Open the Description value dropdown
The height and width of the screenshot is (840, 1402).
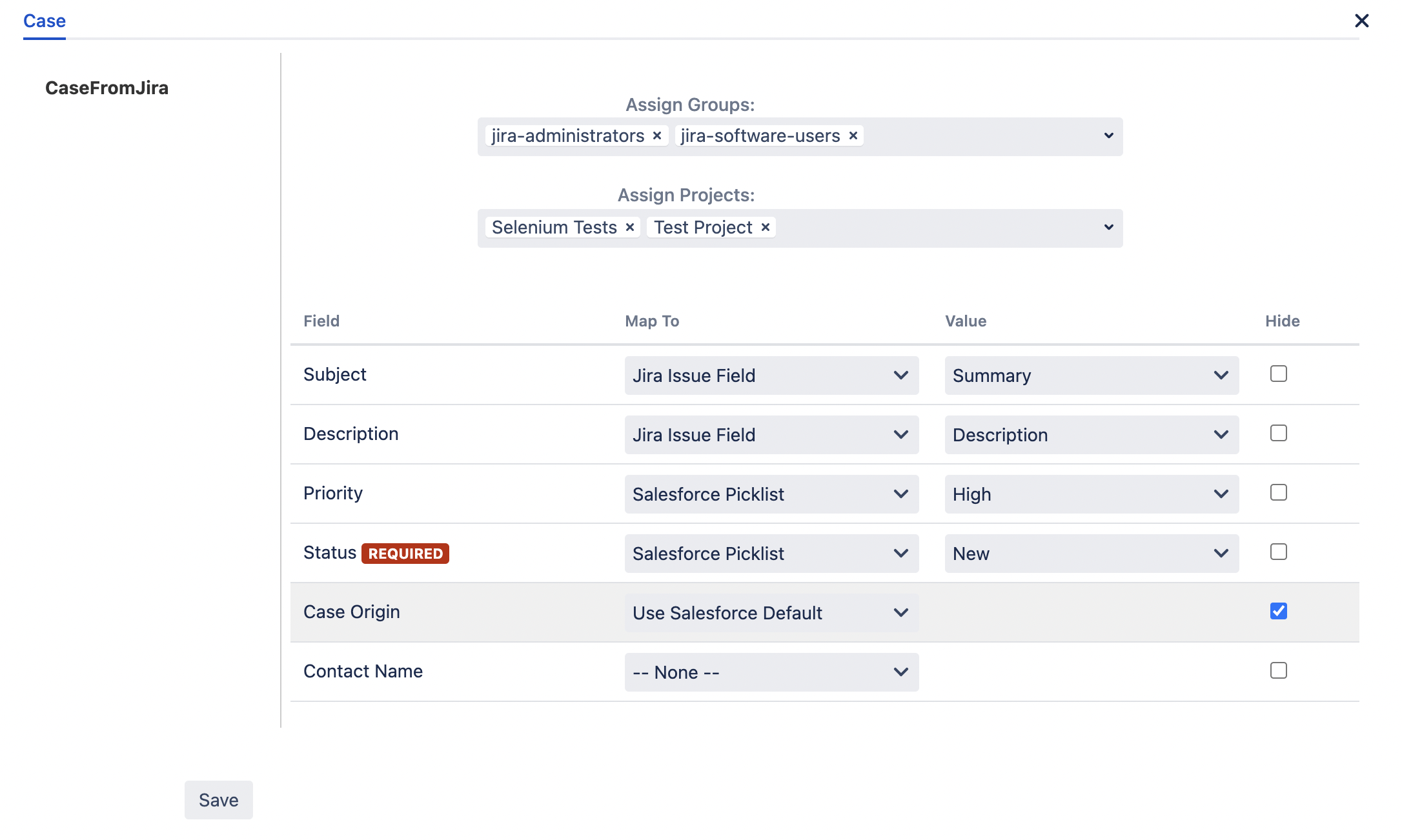point(1091,435)
